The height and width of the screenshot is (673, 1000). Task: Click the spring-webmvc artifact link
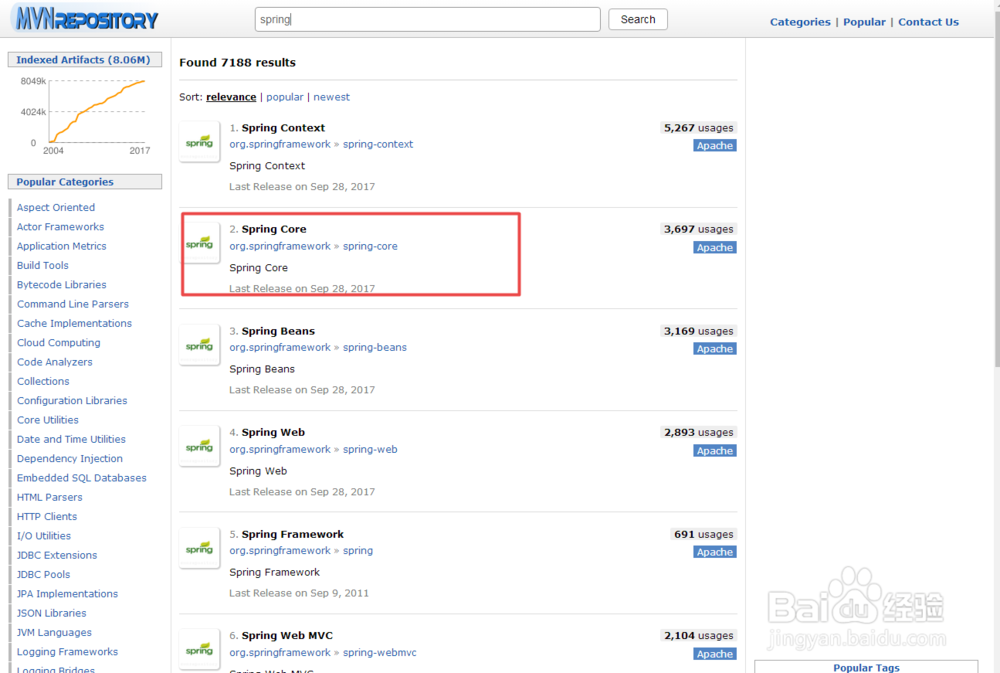(379, 653)
